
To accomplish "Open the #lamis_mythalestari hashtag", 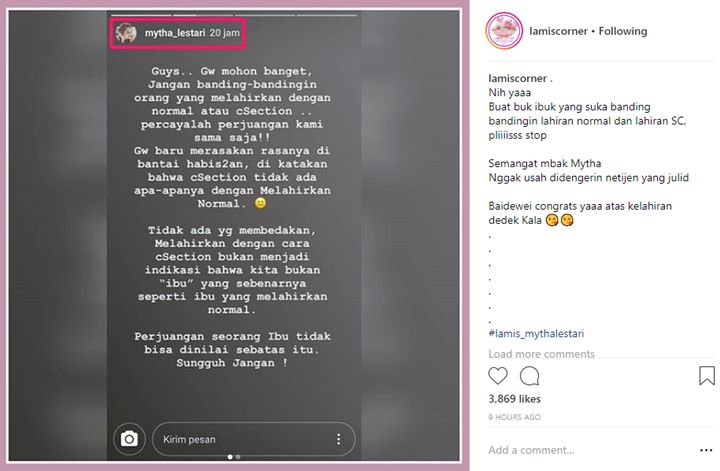I will 536,333.
